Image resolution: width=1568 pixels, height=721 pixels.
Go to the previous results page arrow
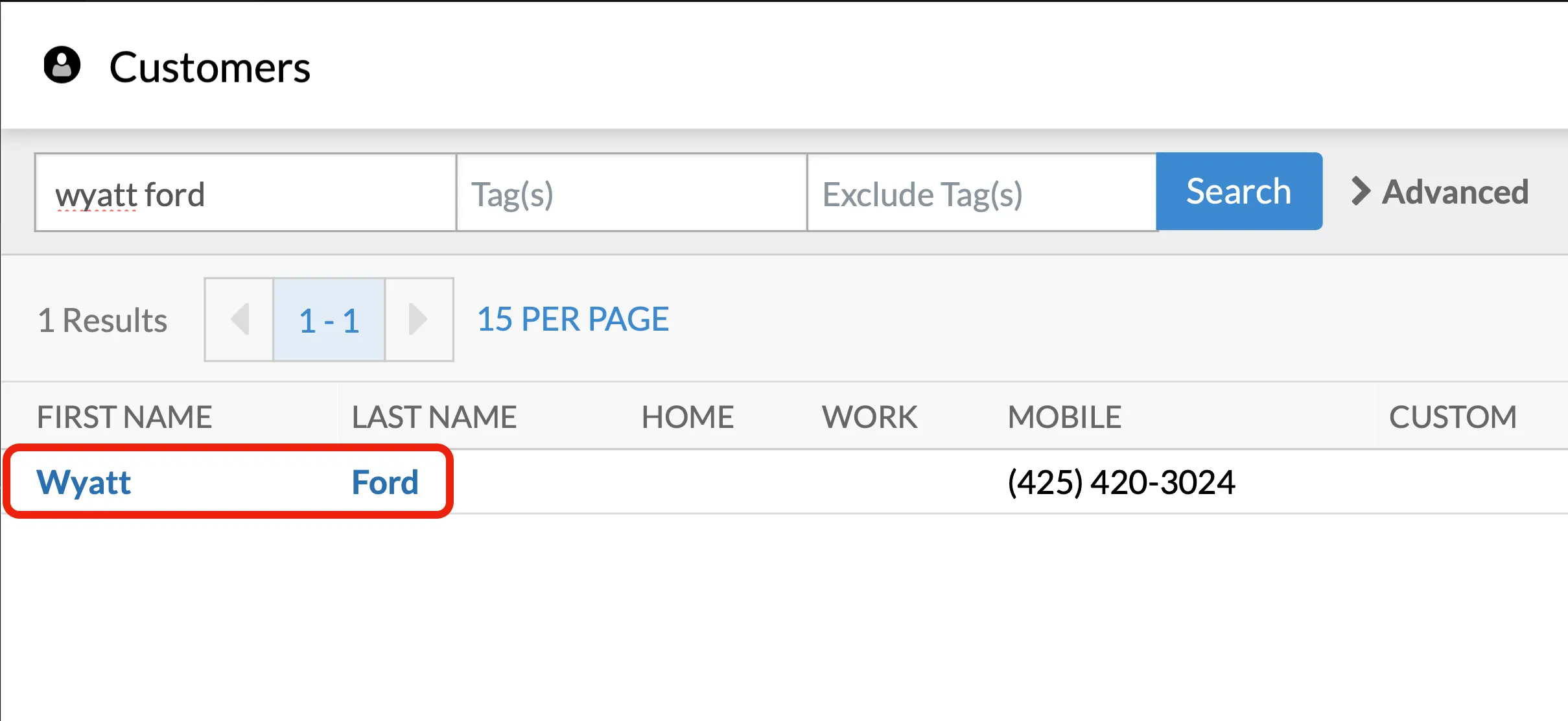point(239,320)
